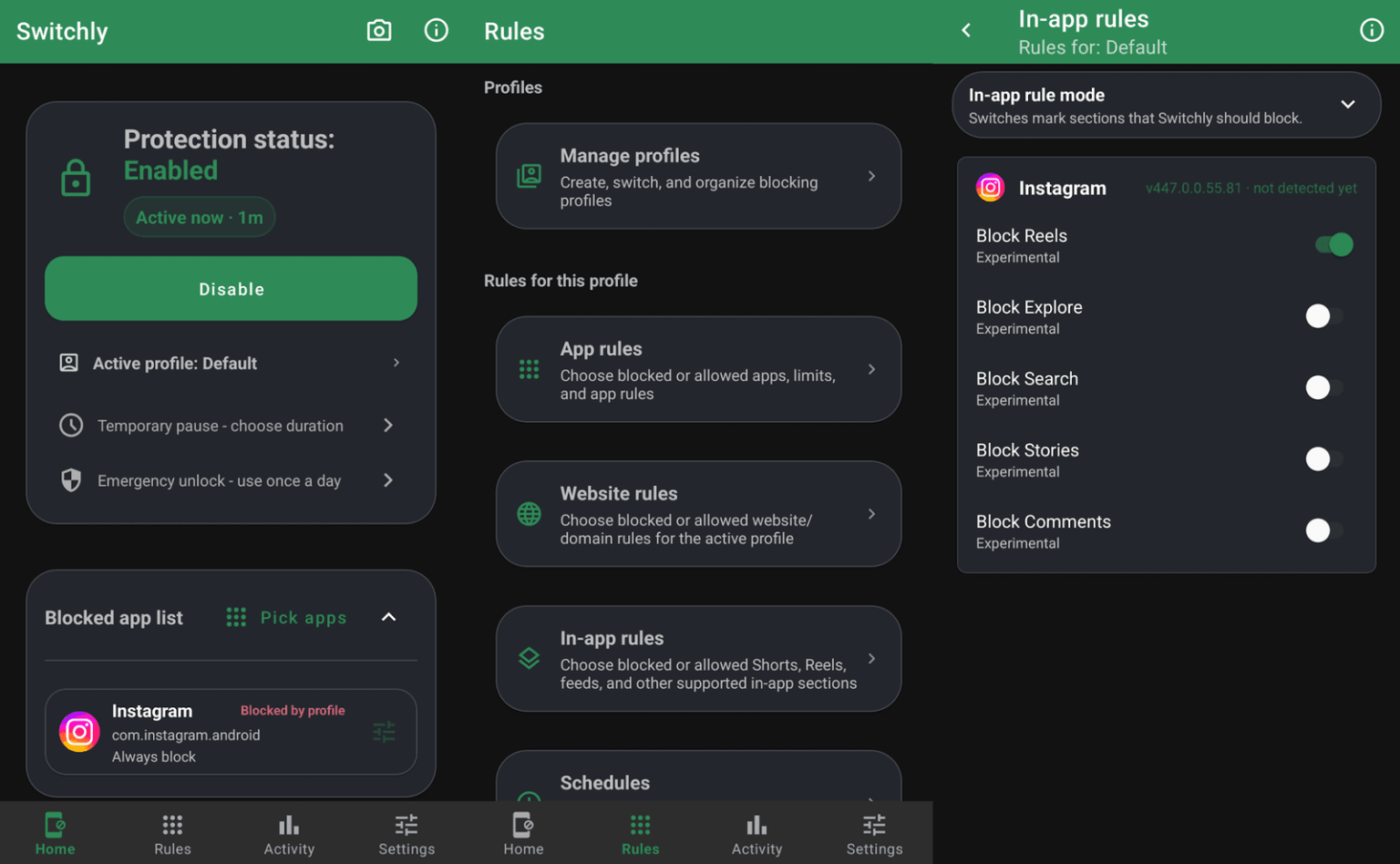Toggle Block Stories on

click(1324, 459)
